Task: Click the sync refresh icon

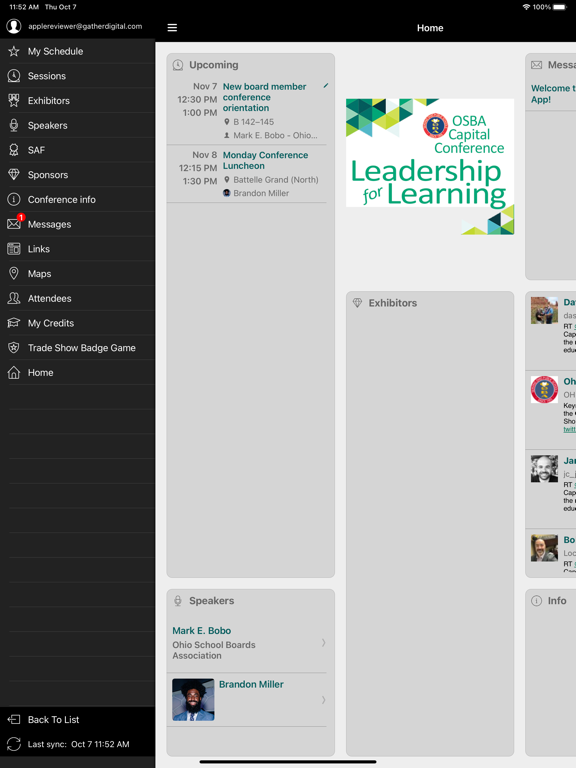Action: coord(14,744)
